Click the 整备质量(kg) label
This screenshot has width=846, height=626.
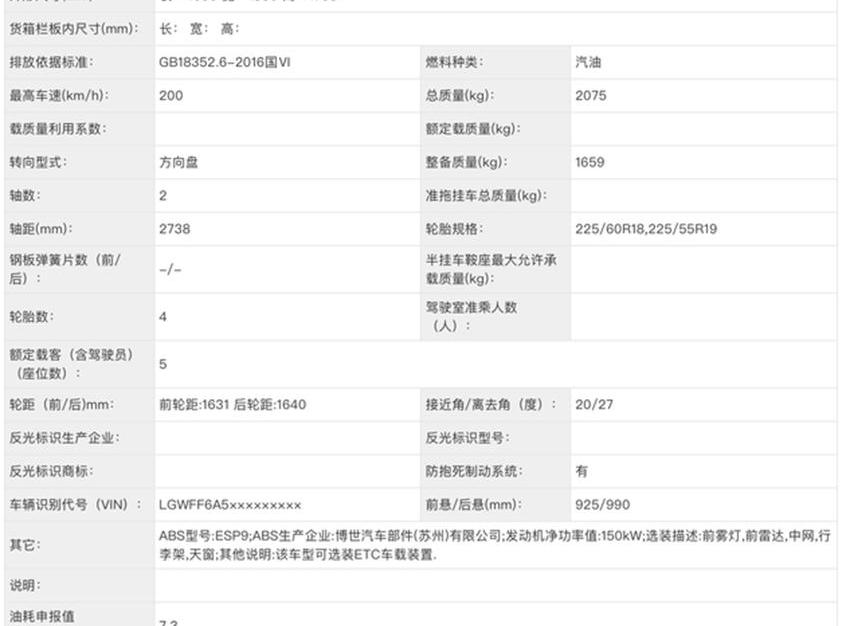click(x=466, y=162)
